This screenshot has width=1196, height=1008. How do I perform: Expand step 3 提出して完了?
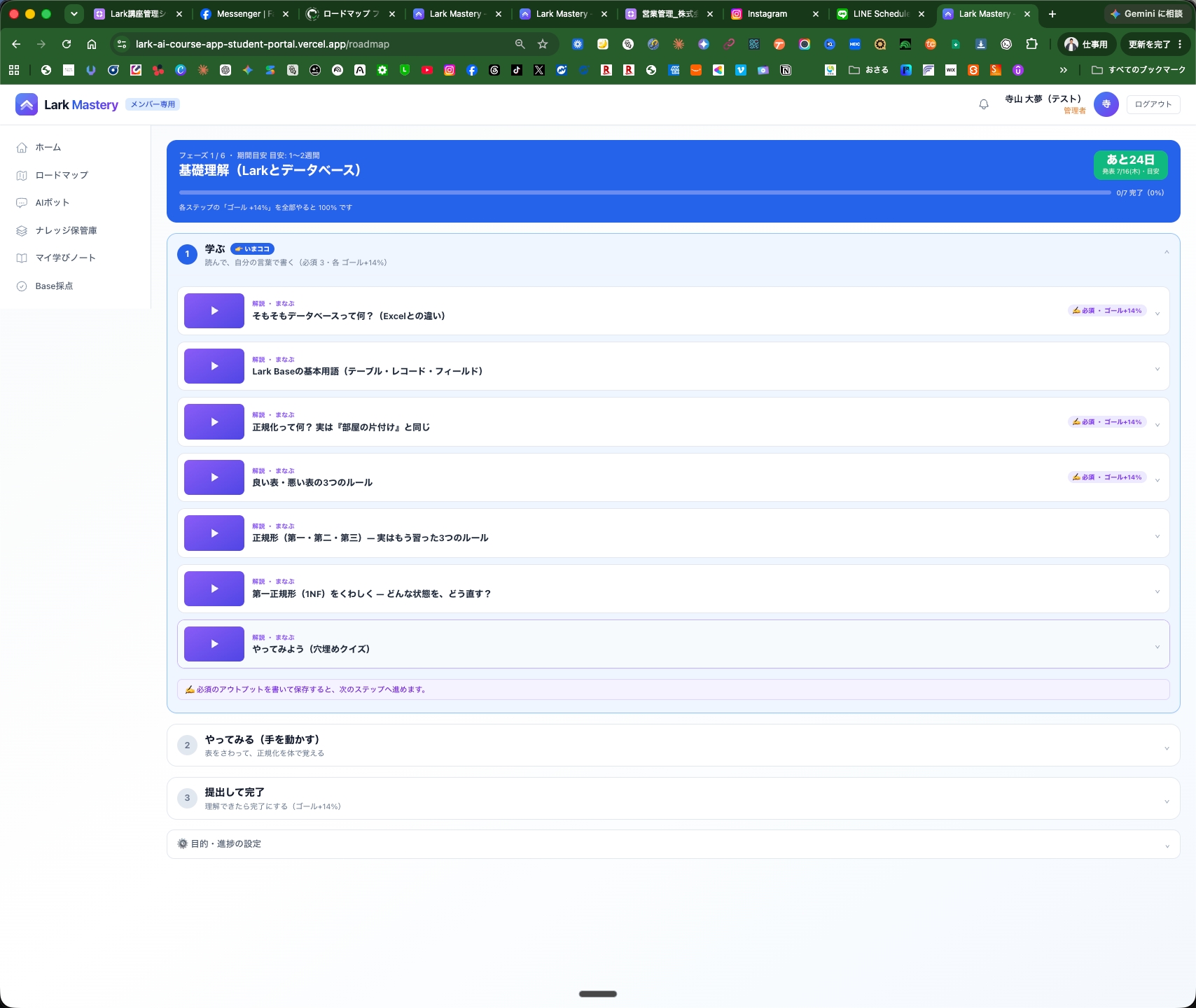coord(673,799)
